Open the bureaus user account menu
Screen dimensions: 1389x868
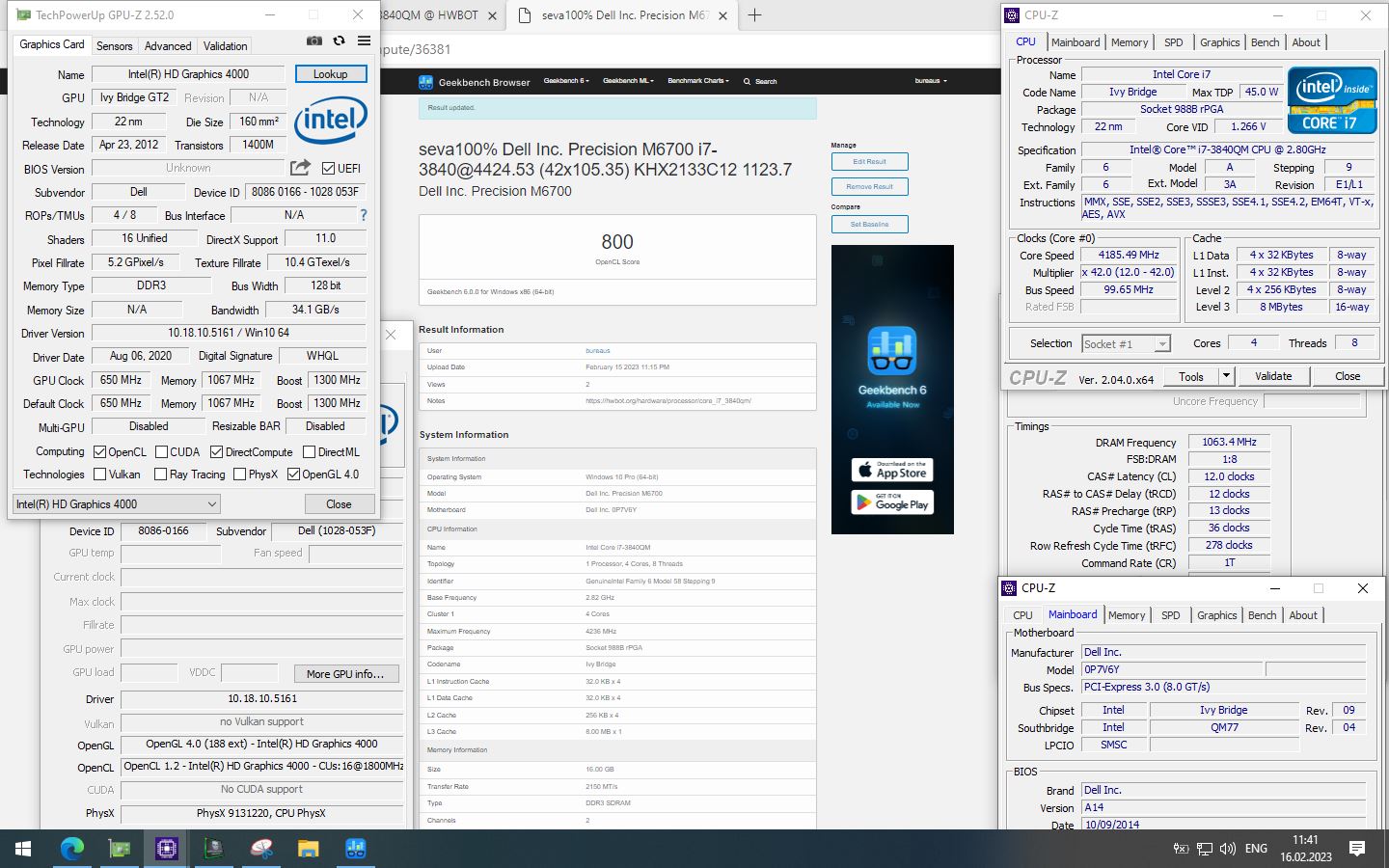[x=931, y=81]
